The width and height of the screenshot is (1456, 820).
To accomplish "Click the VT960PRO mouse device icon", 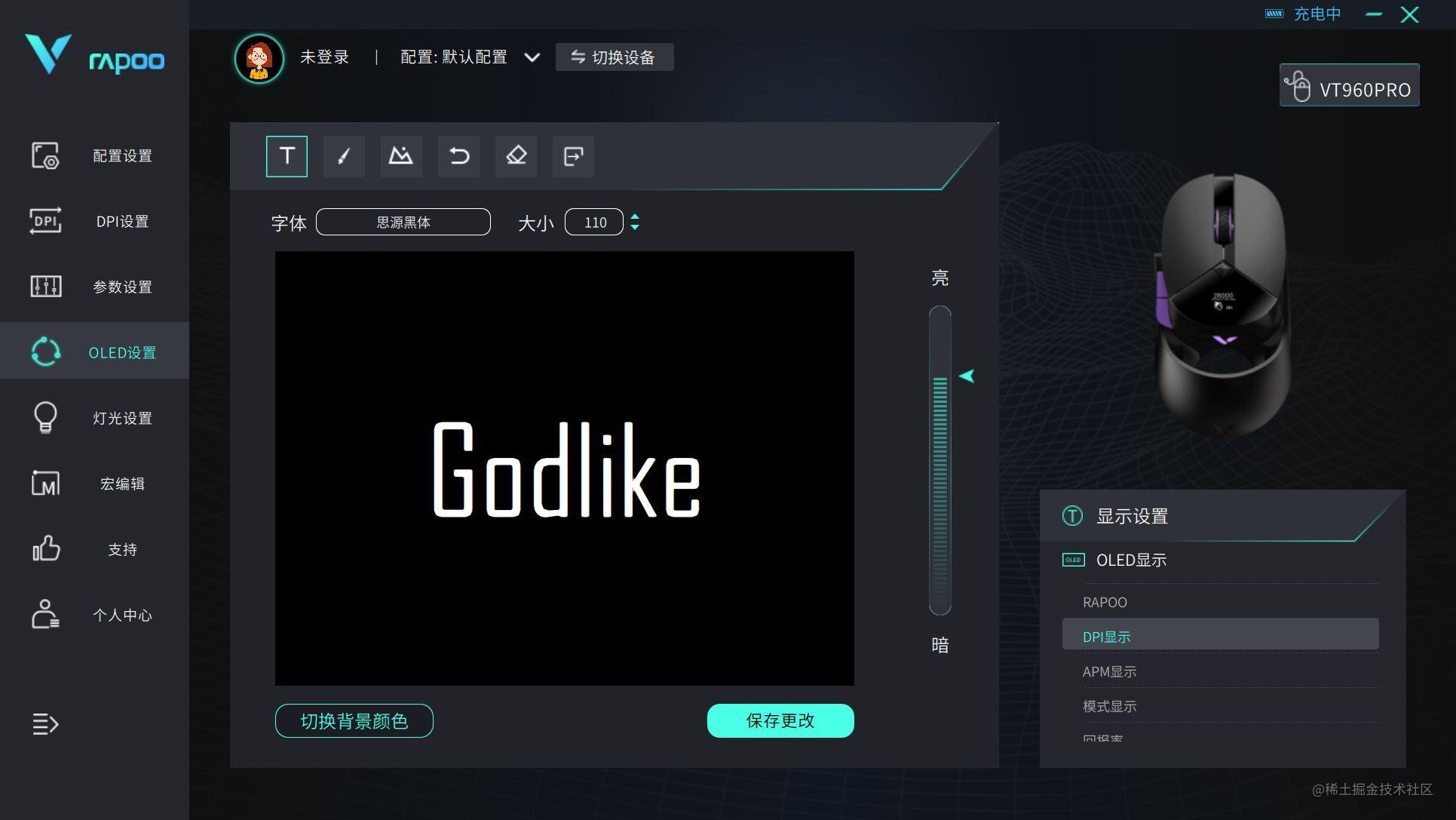I will tap(1298, 86).
